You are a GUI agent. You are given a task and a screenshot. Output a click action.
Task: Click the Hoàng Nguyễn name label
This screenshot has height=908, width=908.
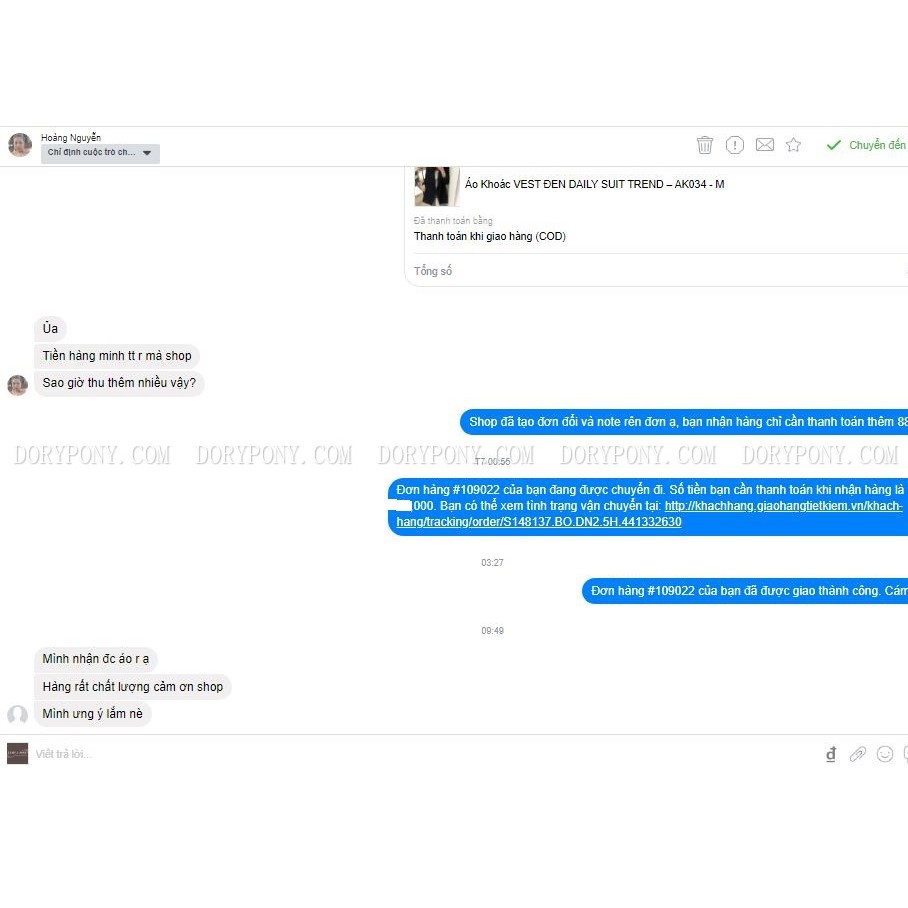[71, 137]
